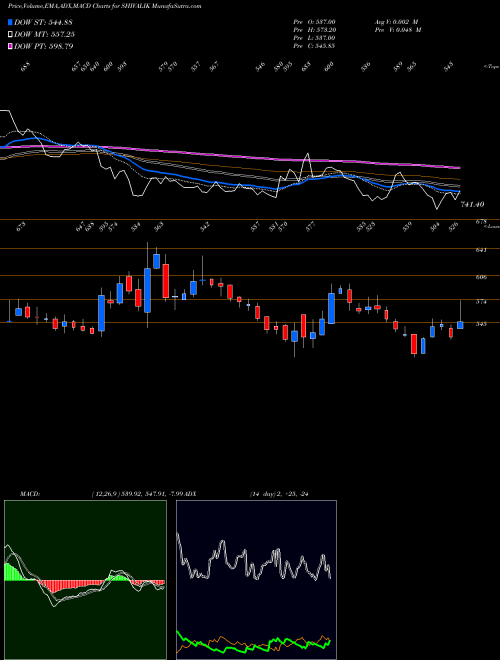Image resolution: width=500 pixels, height=660 pixels.
Task: Click the 574 price axis label
Action: (481, 301)
